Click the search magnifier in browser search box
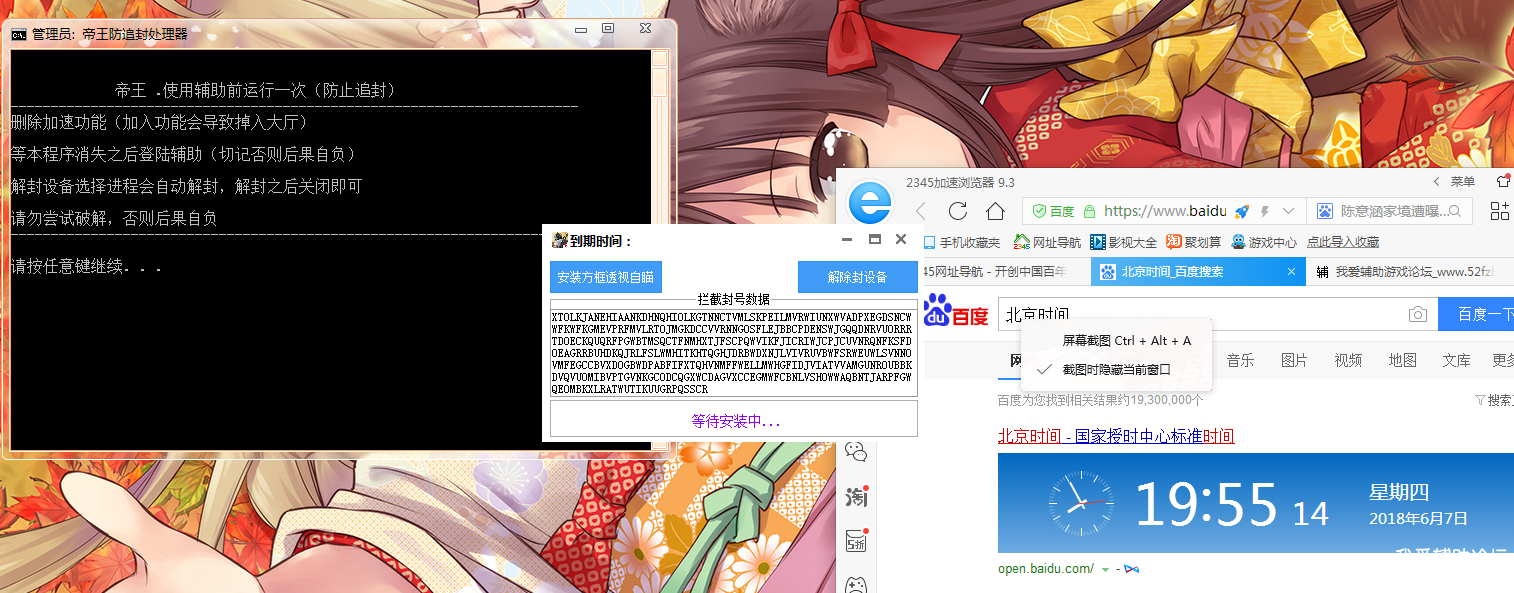1514x593 pixels. pyautogui.click(x=1454, y=211)
